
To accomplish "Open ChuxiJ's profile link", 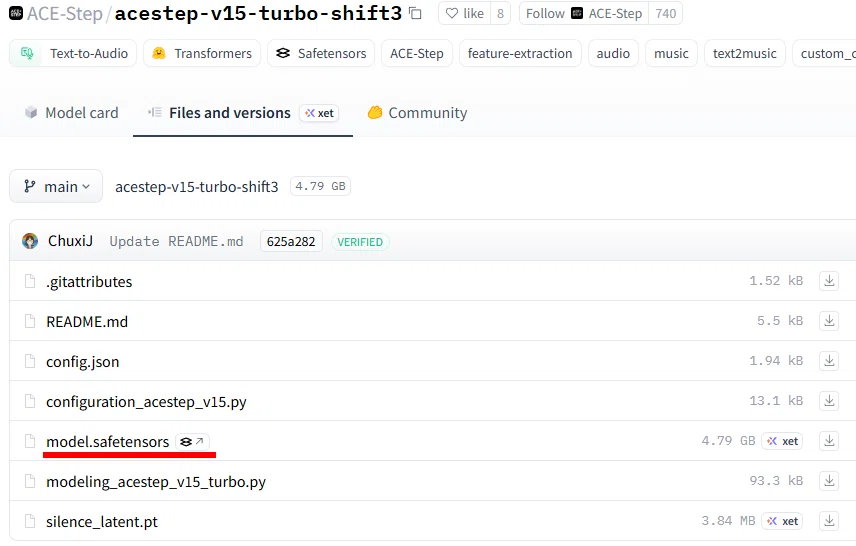I will pos(70,241).
